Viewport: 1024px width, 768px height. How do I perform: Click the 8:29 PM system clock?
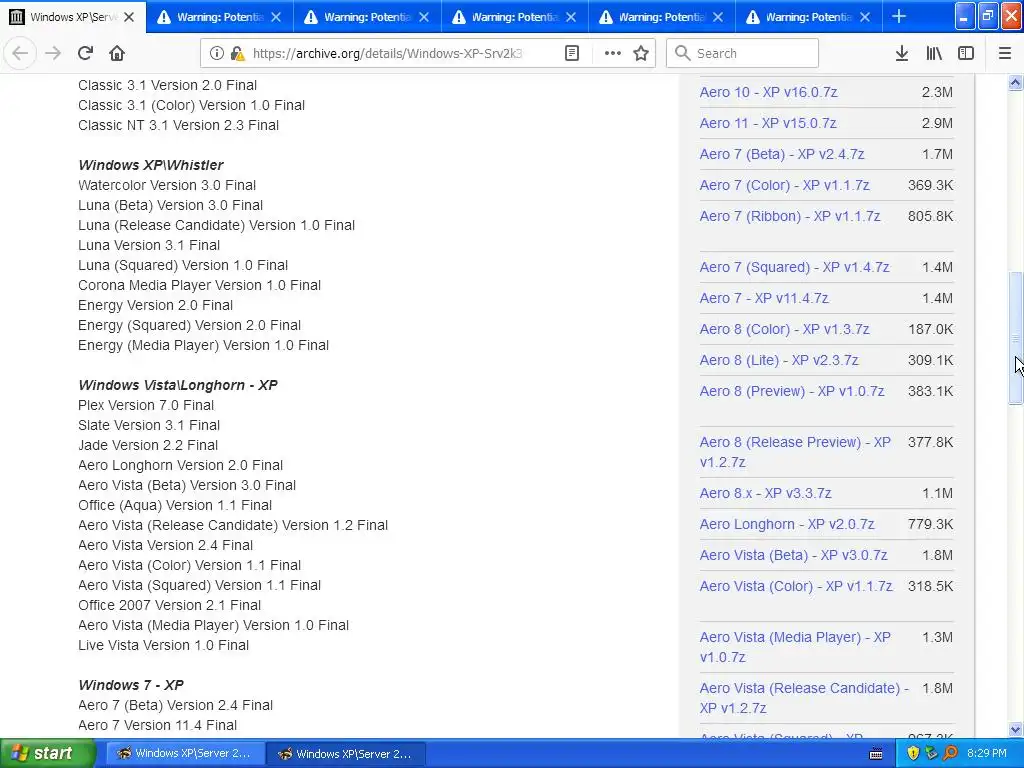point(986,753)
